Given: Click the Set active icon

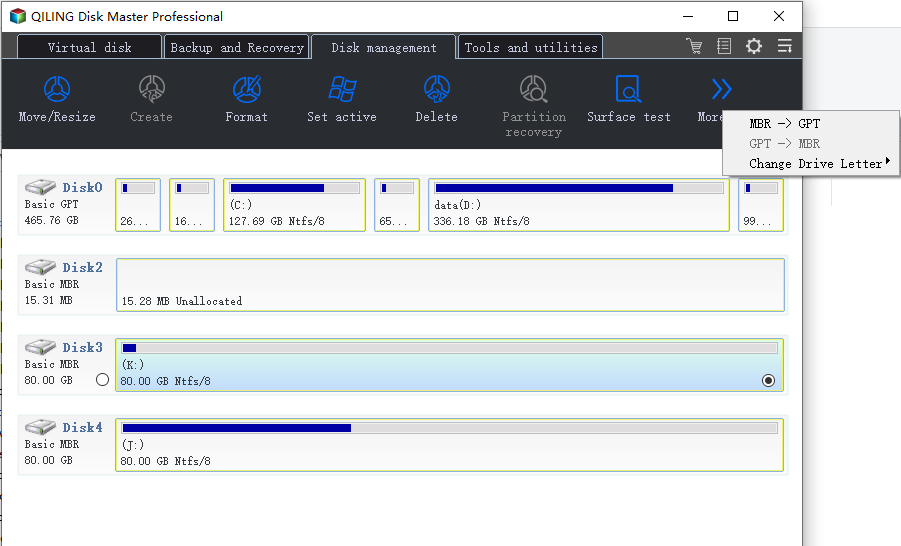Looking at the screenshot, I should (342, 89).
